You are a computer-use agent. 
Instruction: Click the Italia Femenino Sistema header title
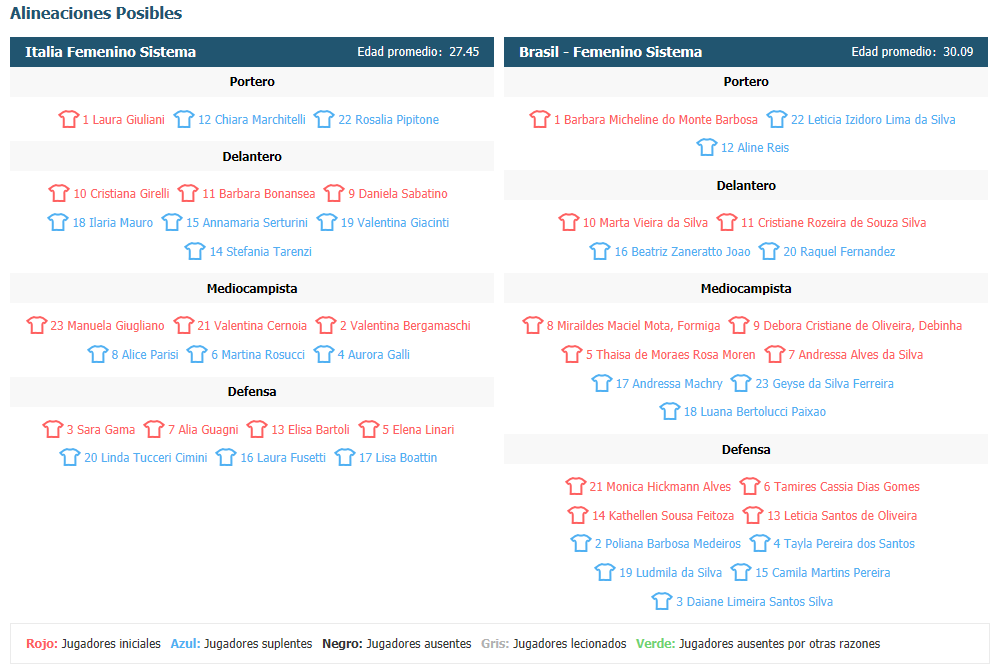111,52
